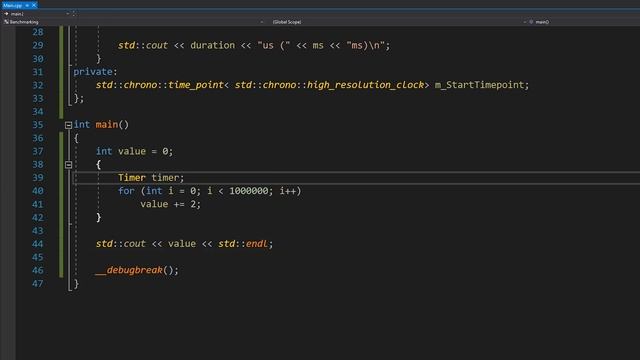
Task: Click line number 47
Action: point(38,283)
